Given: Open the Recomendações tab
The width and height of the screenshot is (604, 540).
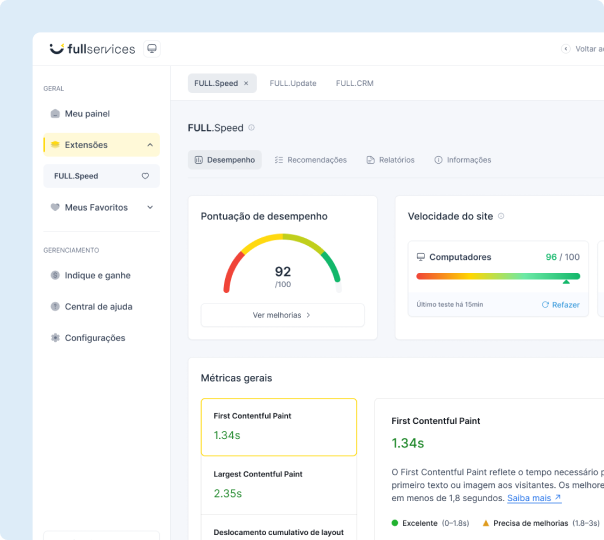Looking at the screenshot, I should [310, 160].
